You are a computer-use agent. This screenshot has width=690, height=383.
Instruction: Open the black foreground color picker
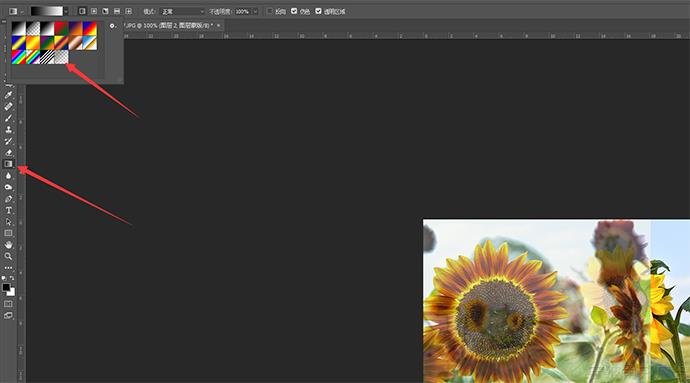[6, 287]
